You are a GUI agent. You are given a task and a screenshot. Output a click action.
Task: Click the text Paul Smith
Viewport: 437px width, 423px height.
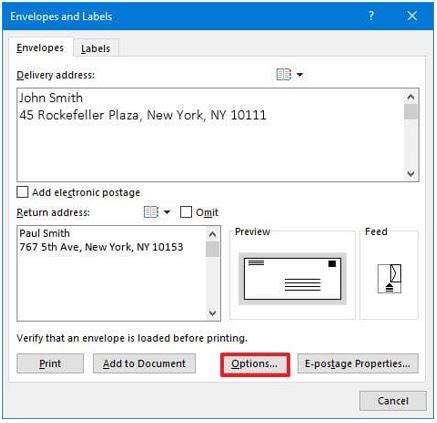45,233
